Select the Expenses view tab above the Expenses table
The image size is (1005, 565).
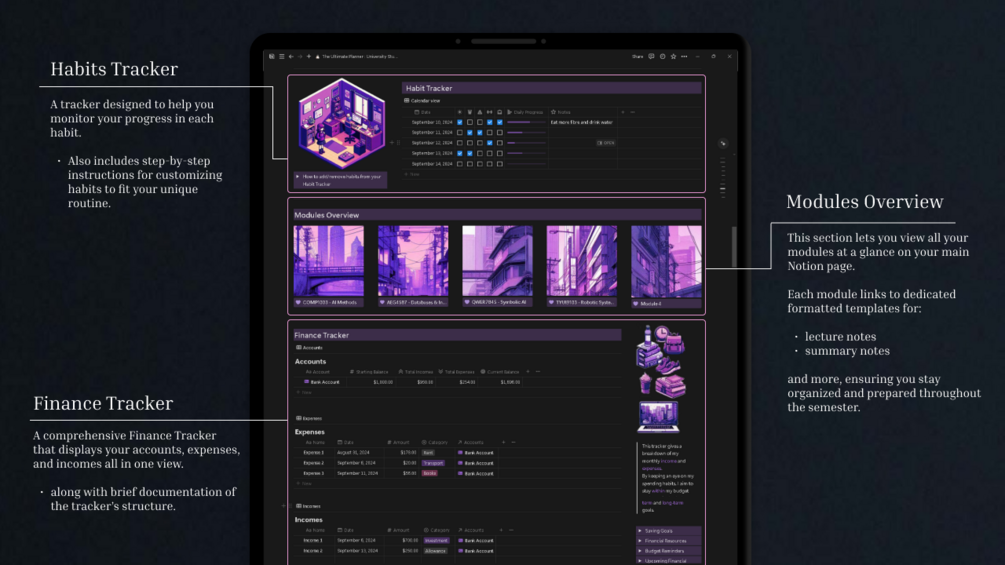[x=309, y=418]
